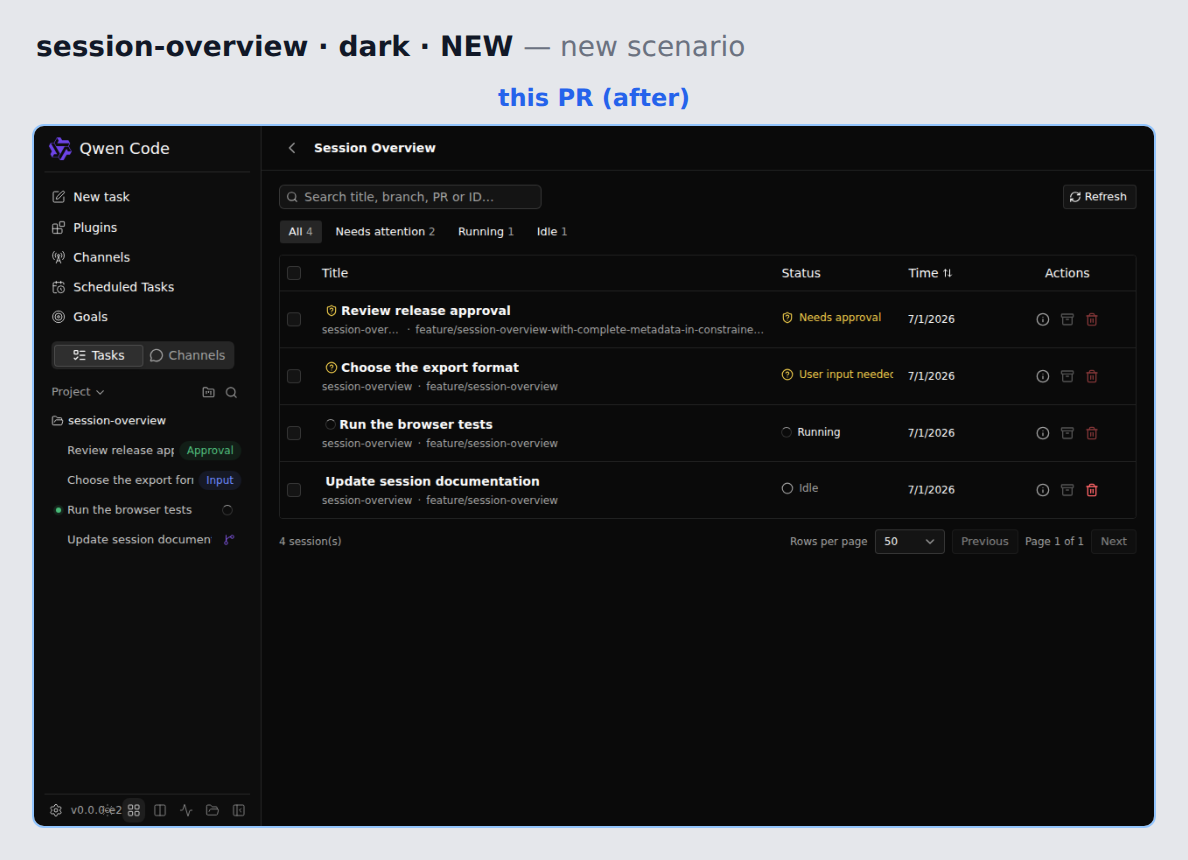This screenshot has width=1188, height=860.
Task: Archive Choose the export format session
Action: [x=1067, y=377]
